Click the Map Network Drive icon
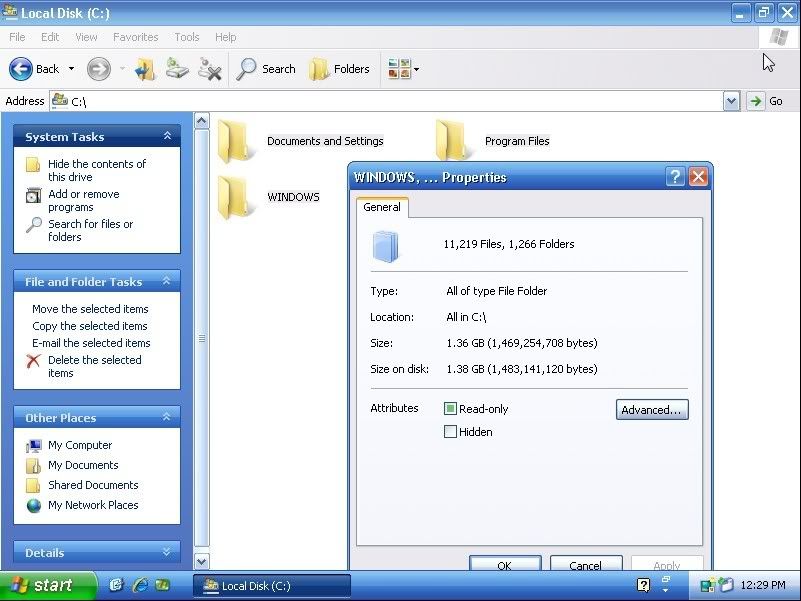The height and width of the screenshot is (601, 801). (x=177, y=69)
